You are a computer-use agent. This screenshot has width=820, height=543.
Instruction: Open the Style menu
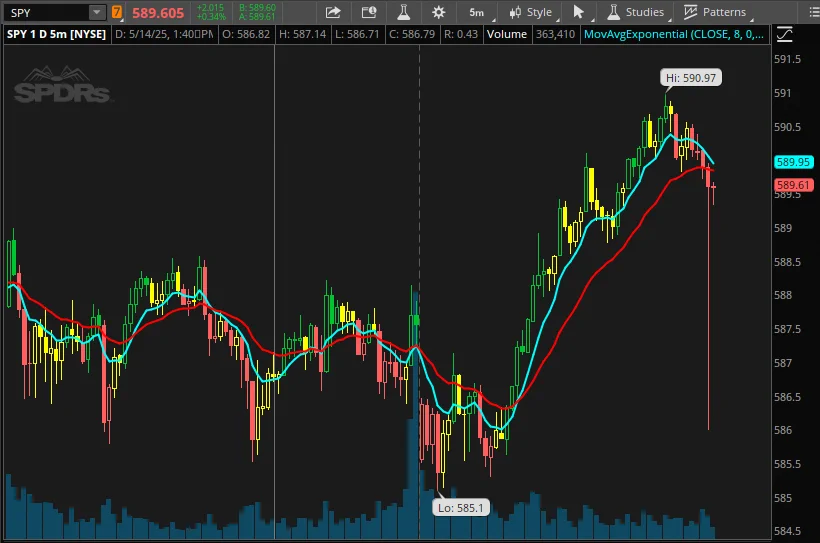click(x=531, y=12)
